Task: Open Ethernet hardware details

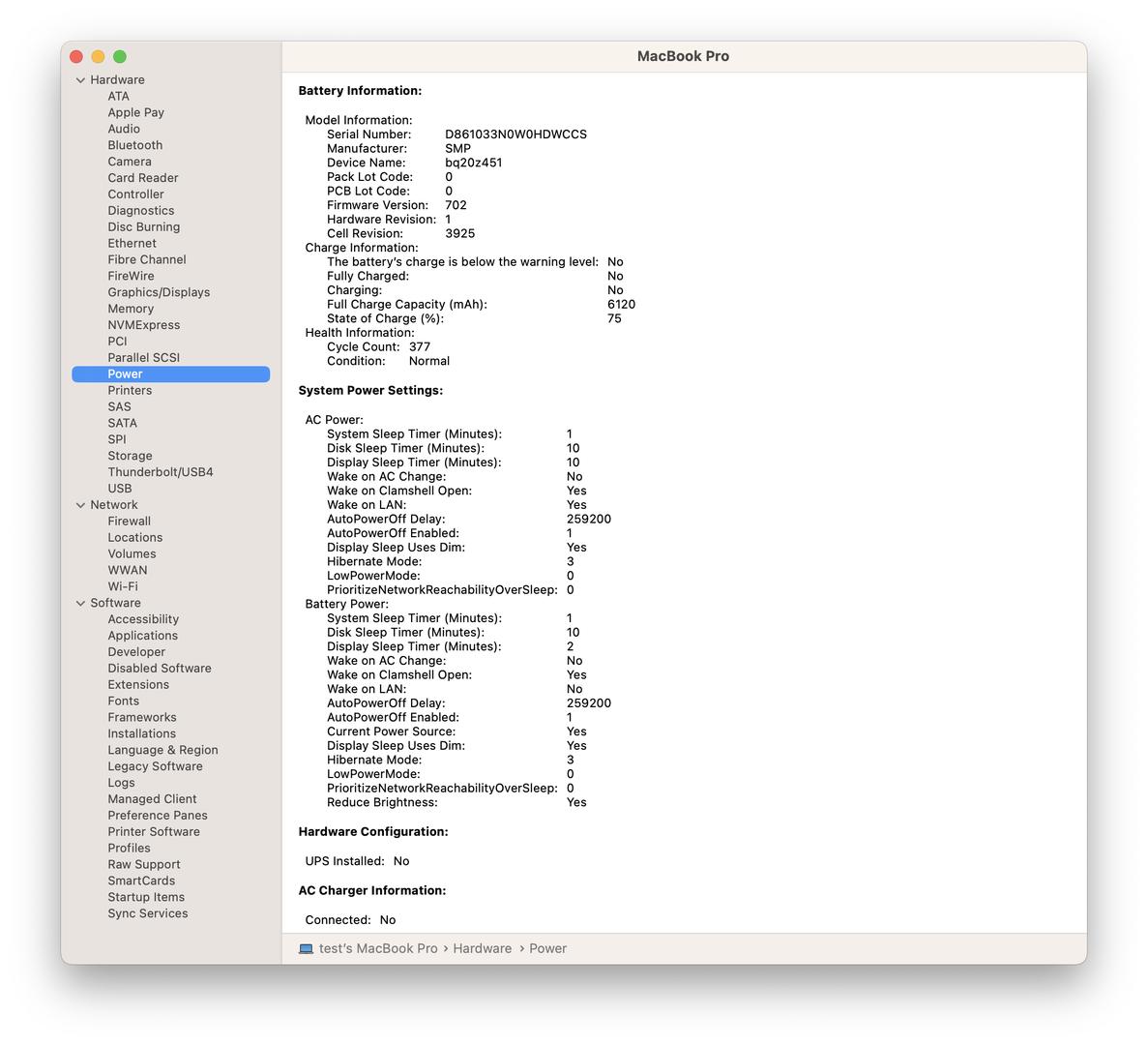Action: click(x=132, y=243)
